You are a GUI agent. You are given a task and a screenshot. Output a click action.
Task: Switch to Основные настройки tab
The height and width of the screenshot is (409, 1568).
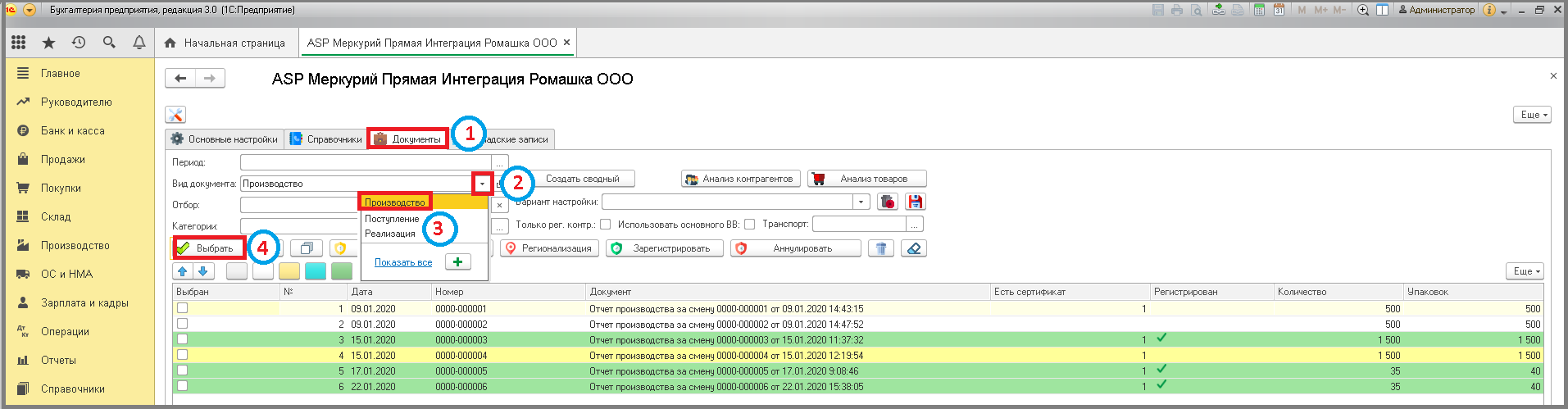point(224,139)
